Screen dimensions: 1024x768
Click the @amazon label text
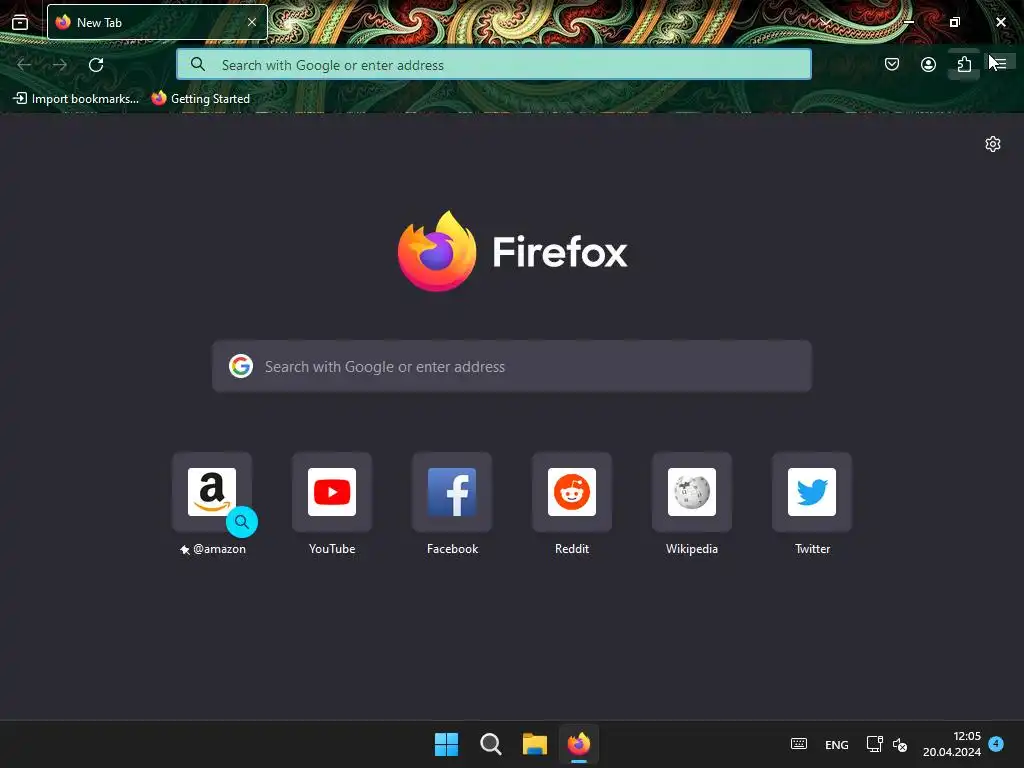point(219,549)
